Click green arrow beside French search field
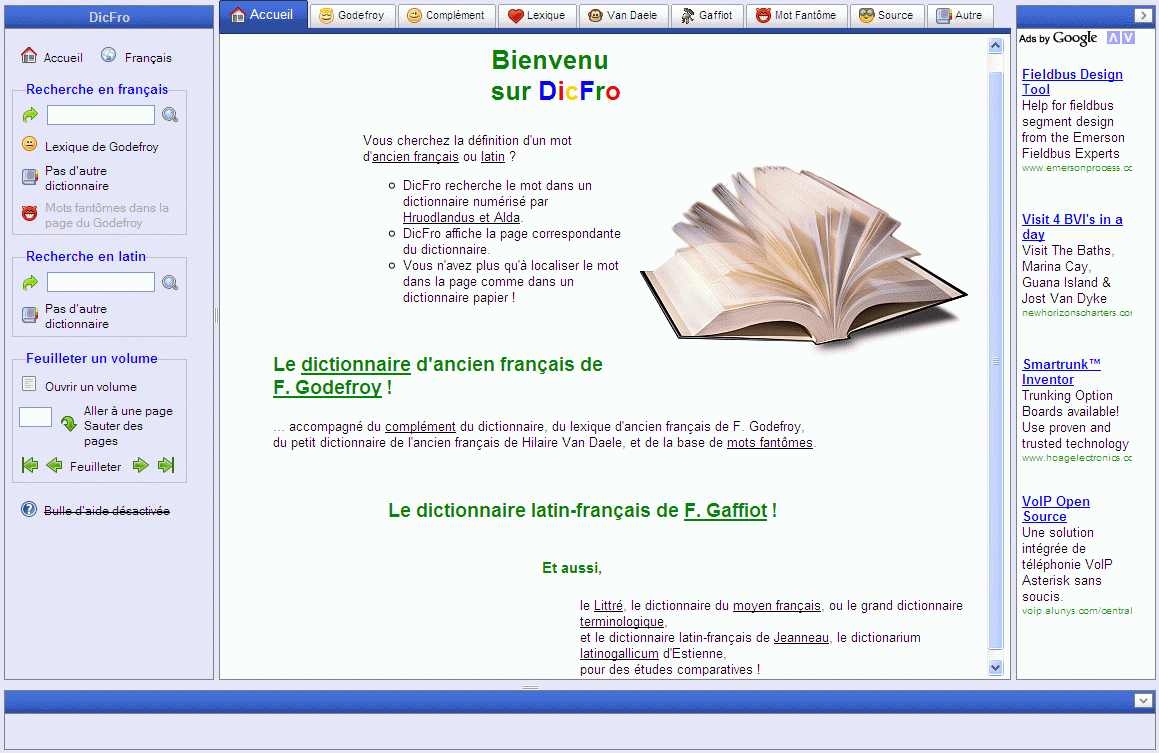 click(30, 115)
